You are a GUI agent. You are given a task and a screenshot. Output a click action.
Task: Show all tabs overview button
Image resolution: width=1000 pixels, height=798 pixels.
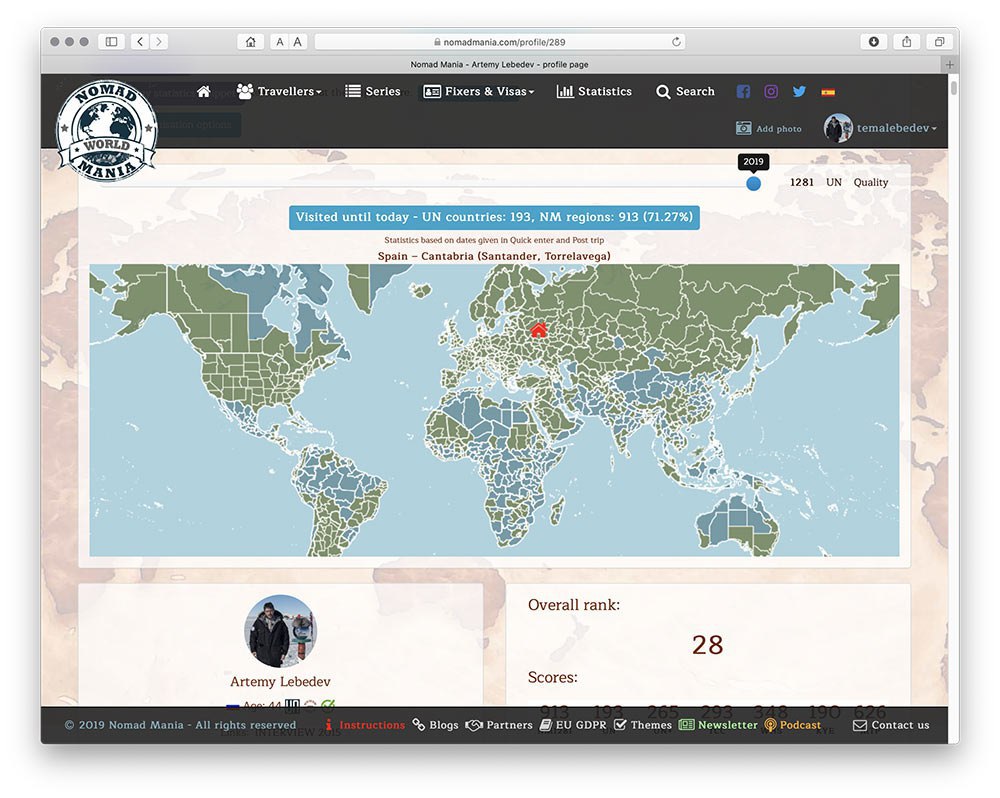click(x=939, y=42)
